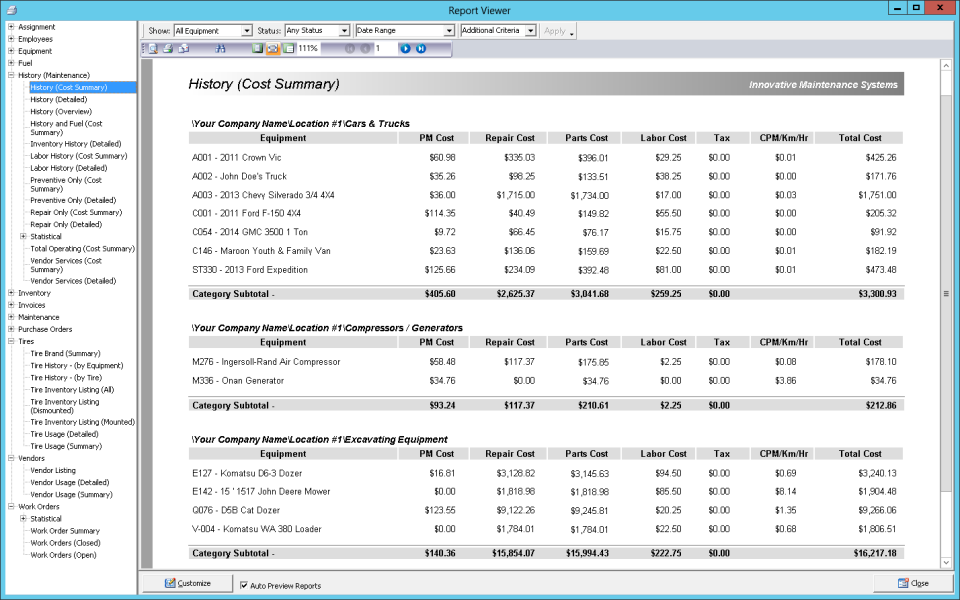Toggle Auto Preview Reports checkbox
This screenshot has height=600, width=960.
244,585
